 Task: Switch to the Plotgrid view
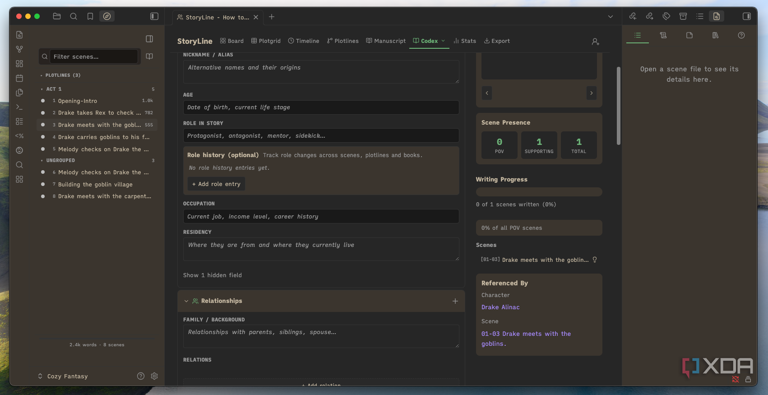pos(266,41)
